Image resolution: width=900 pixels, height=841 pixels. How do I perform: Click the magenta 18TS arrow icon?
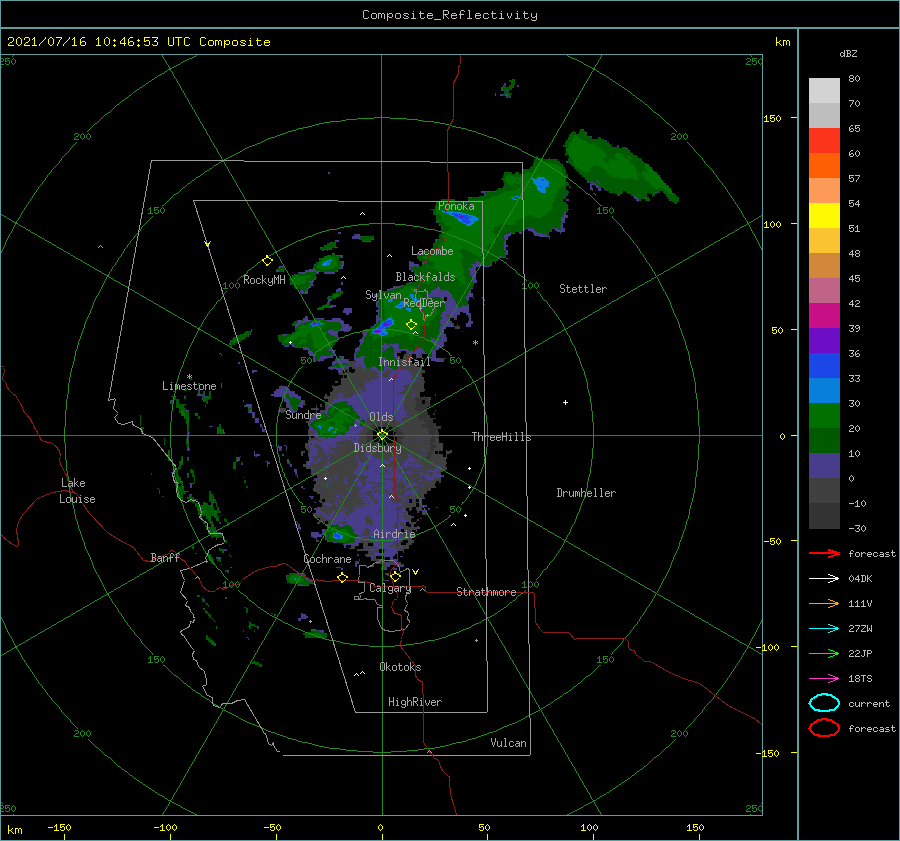click(x=824, y=679)
